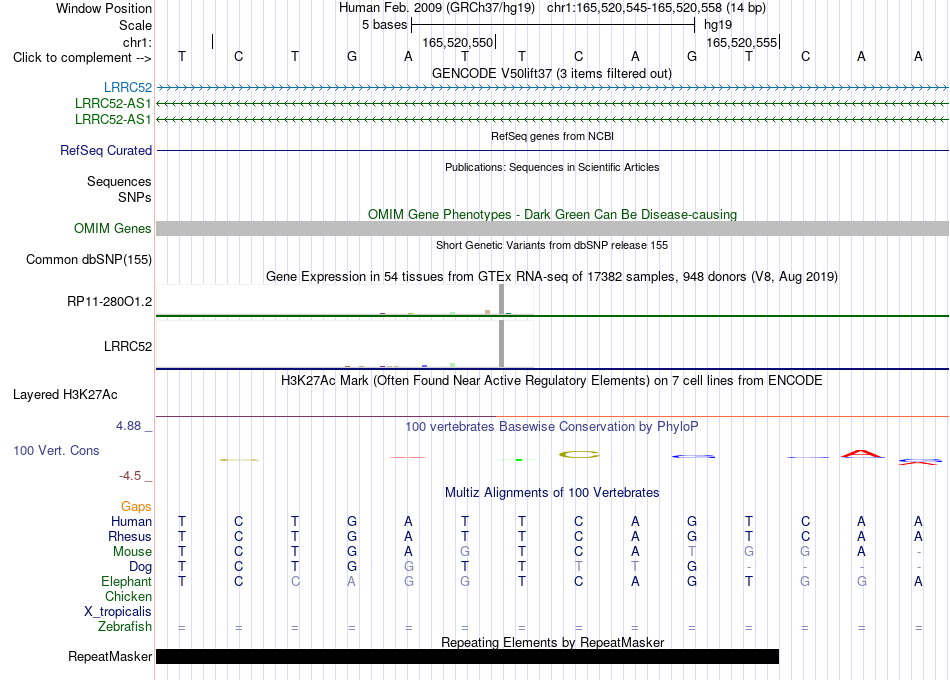Viewport: 950px width, 680px height.
Task: Click the -4.5 PhyloP lower scale value
Action: [x=130, y=476]
